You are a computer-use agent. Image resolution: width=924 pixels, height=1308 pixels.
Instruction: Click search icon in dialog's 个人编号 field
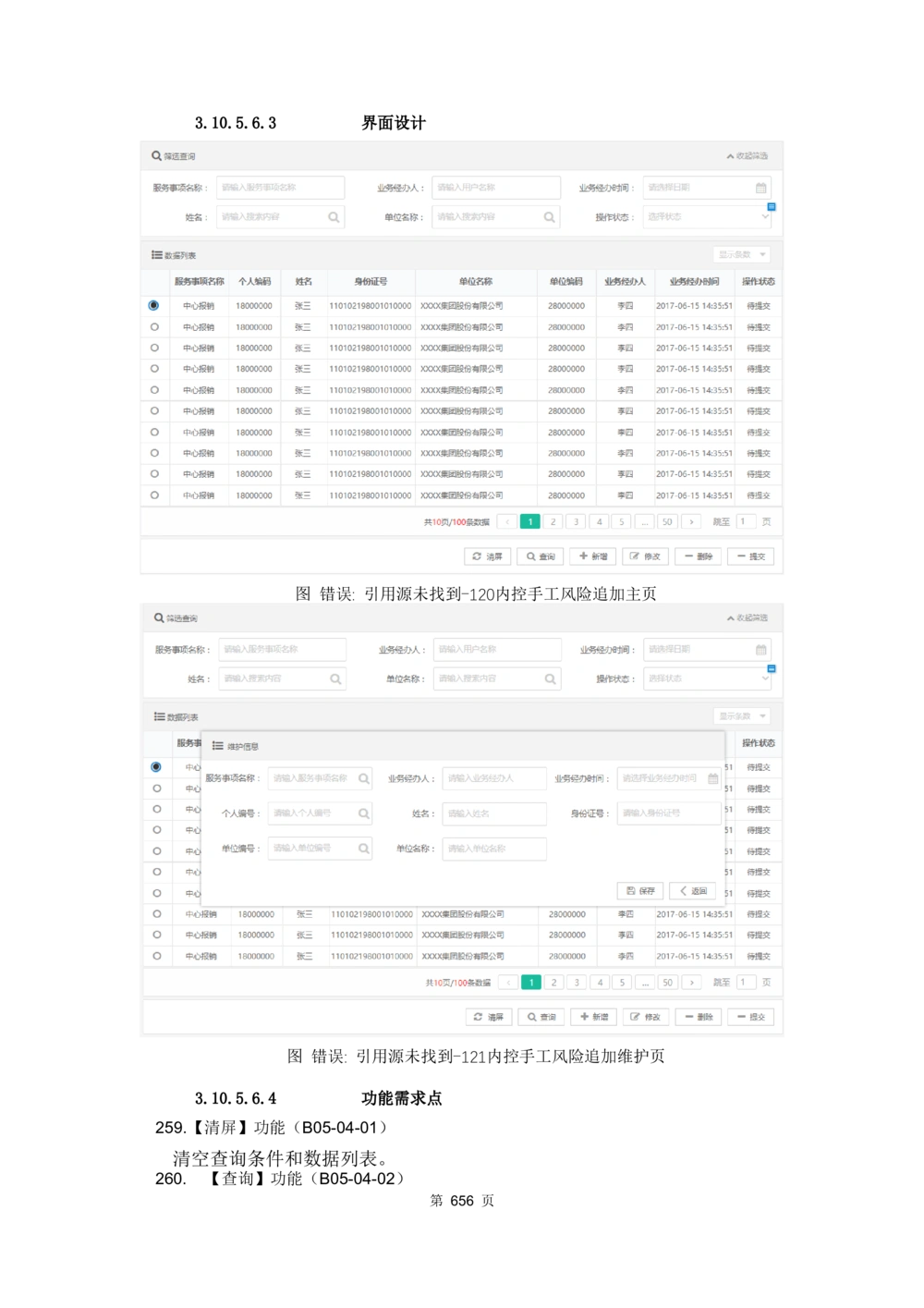(x=364, y=813)
